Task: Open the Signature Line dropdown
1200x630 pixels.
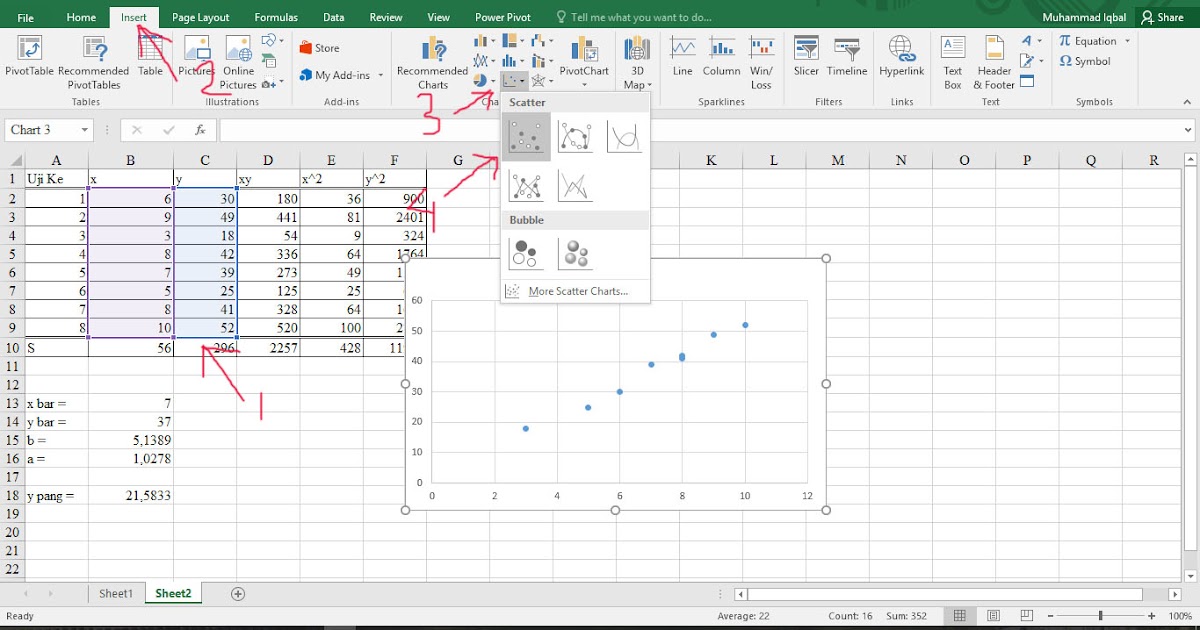Action: click(1030, 61)
